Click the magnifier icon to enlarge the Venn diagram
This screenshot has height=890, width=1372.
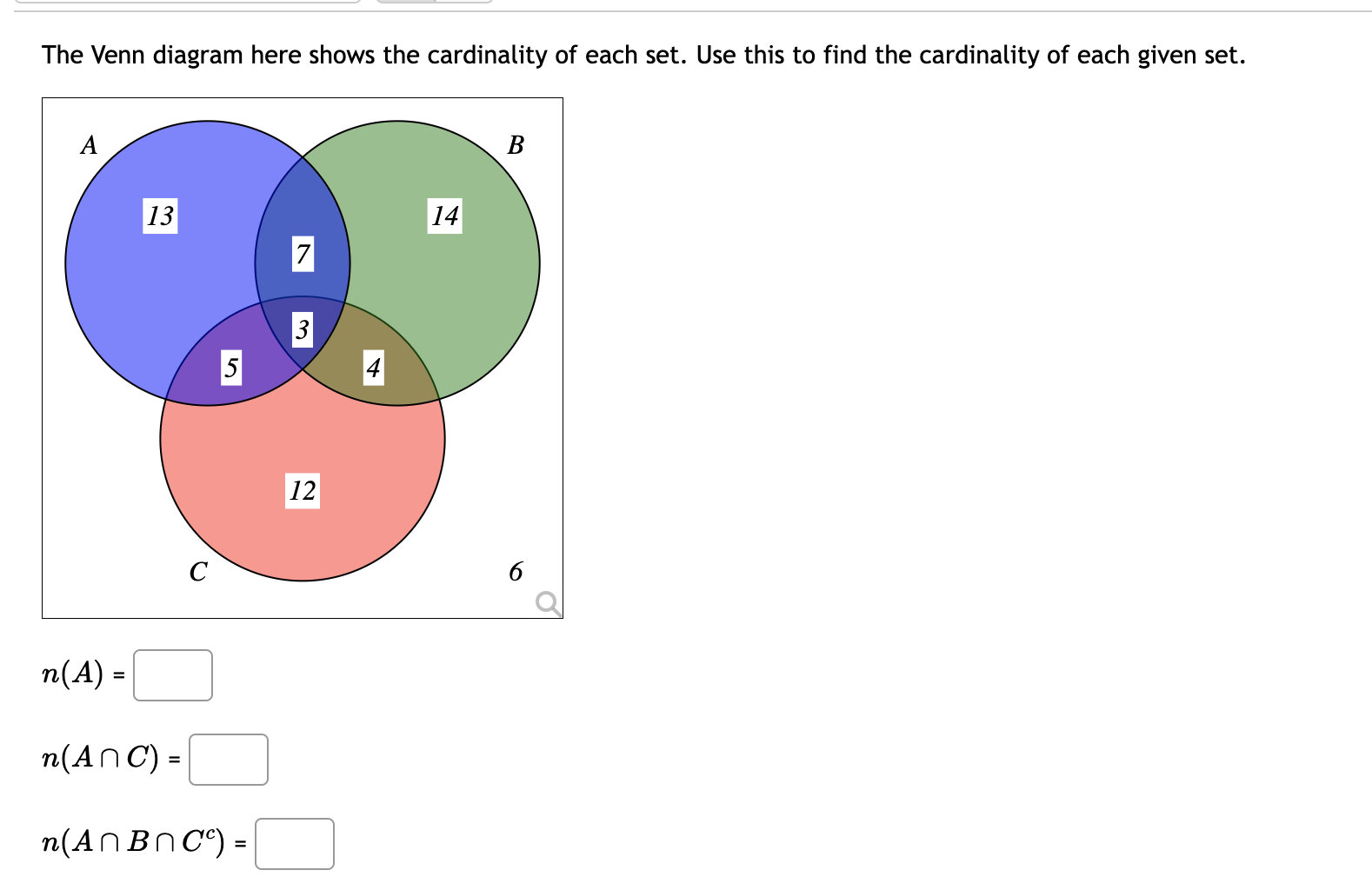click(546, 601)
